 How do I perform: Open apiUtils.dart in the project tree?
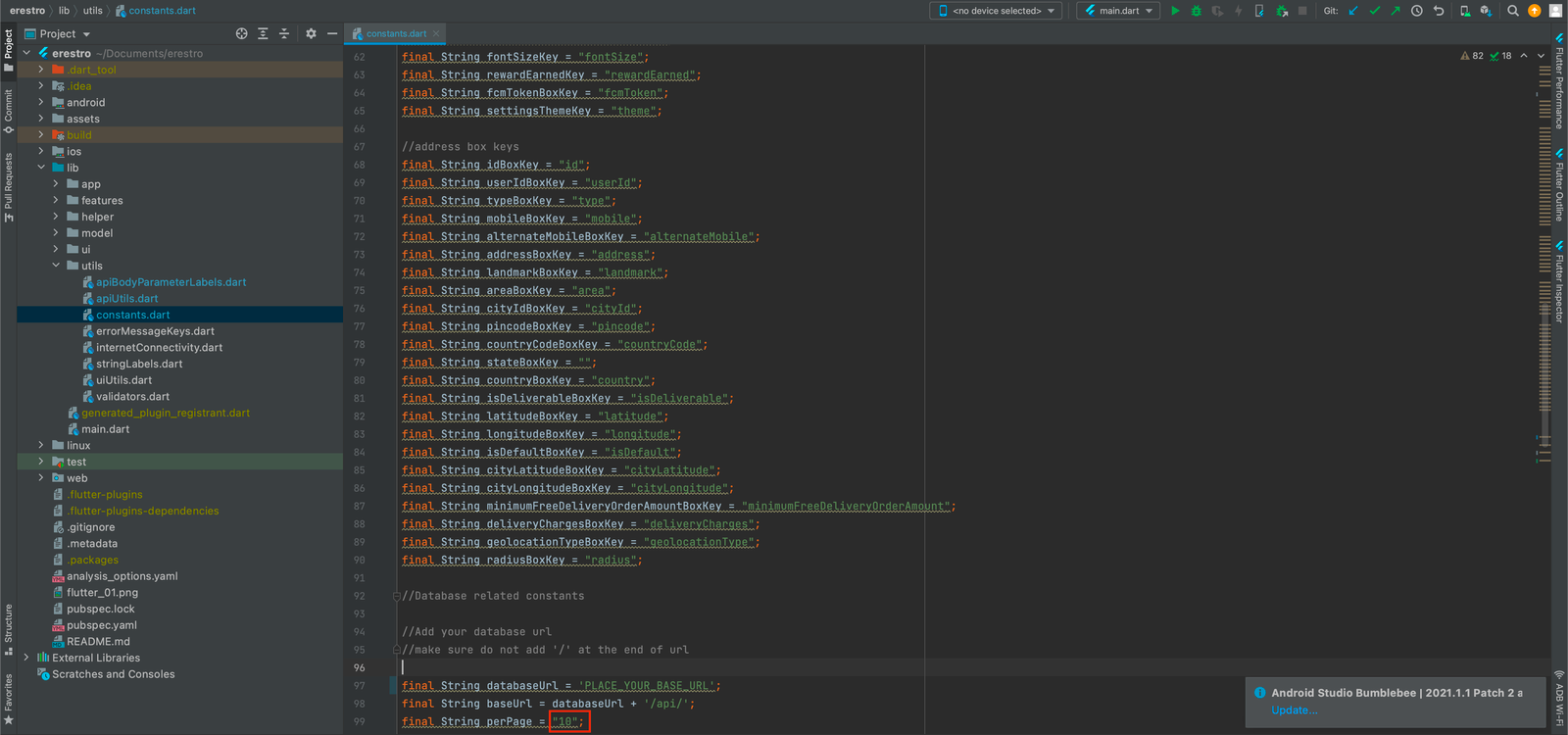126,299
